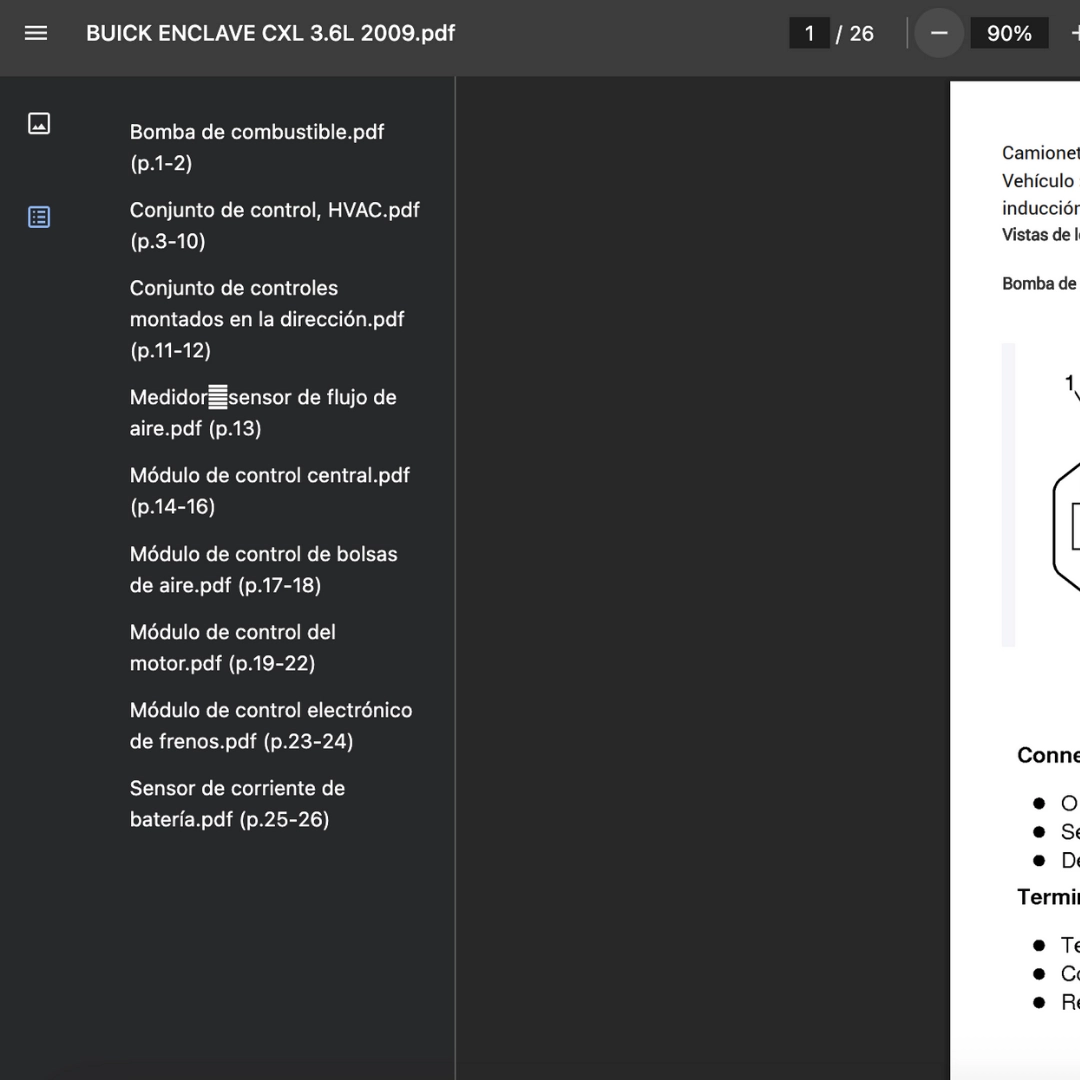Jump to Módulo de control central.pdf
Viewport: 1080px width, 1080px height.
270,490
